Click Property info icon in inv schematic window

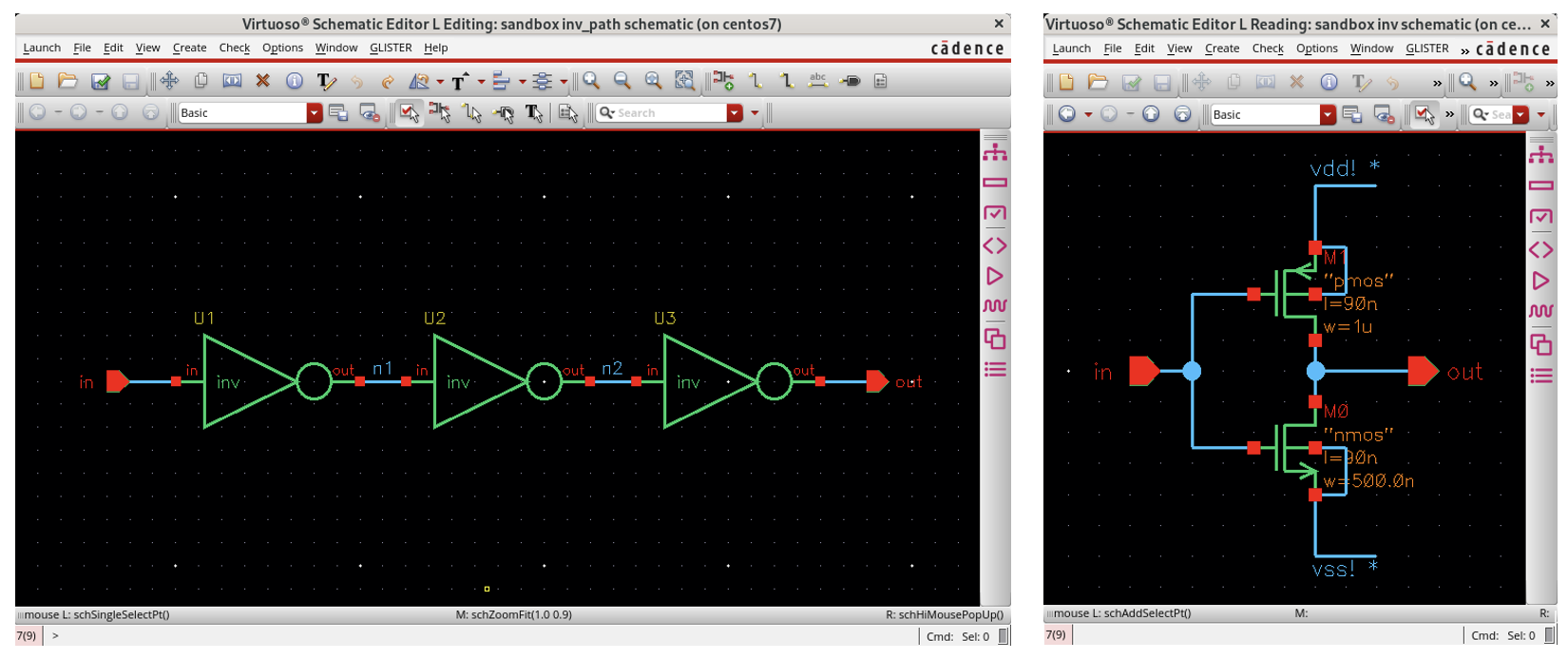tap(1329, 83)
